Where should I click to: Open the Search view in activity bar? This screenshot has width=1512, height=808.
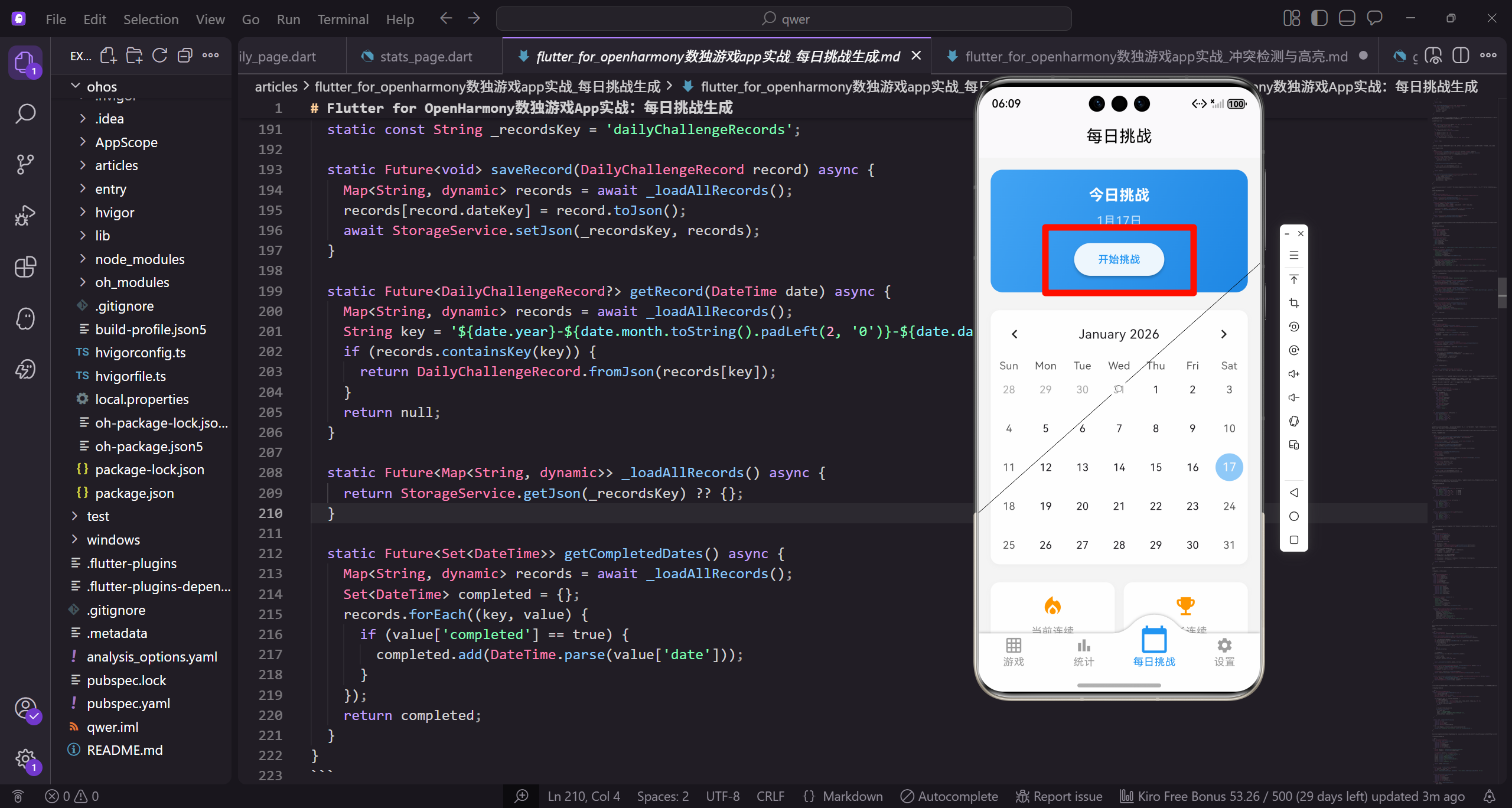pos(25,113)
